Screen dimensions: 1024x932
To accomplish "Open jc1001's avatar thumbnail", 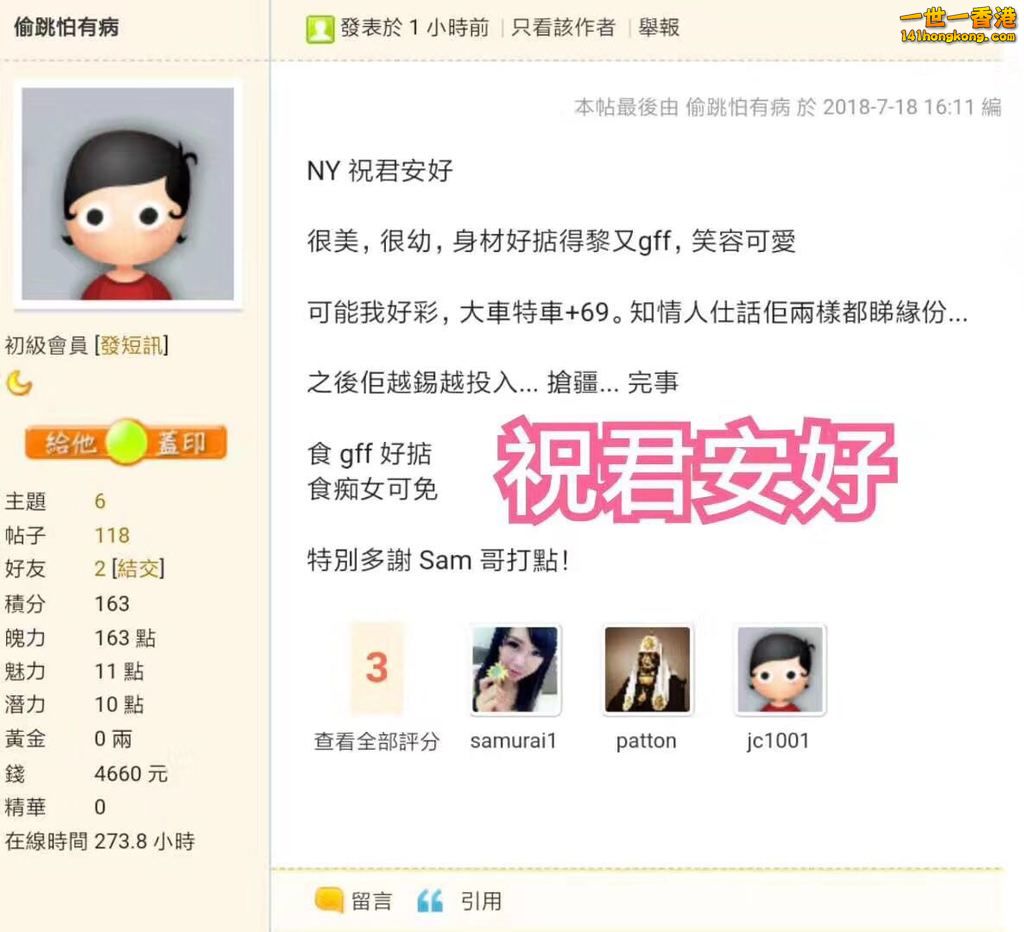I will tap(780, 669).
